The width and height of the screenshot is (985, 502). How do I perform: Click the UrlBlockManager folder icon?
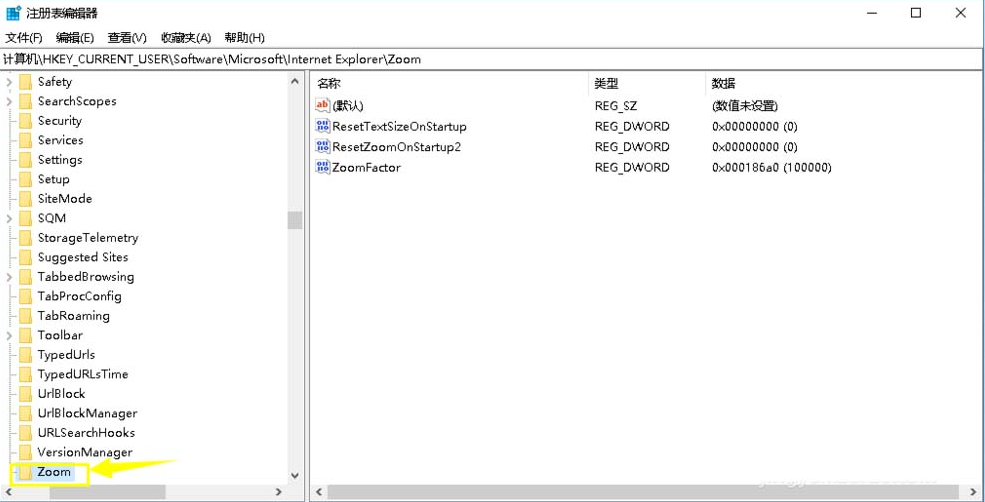point(25,413)
